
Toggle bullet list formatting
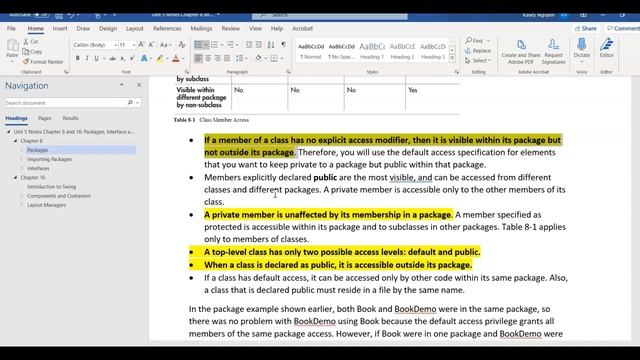(x=198, y=44)
